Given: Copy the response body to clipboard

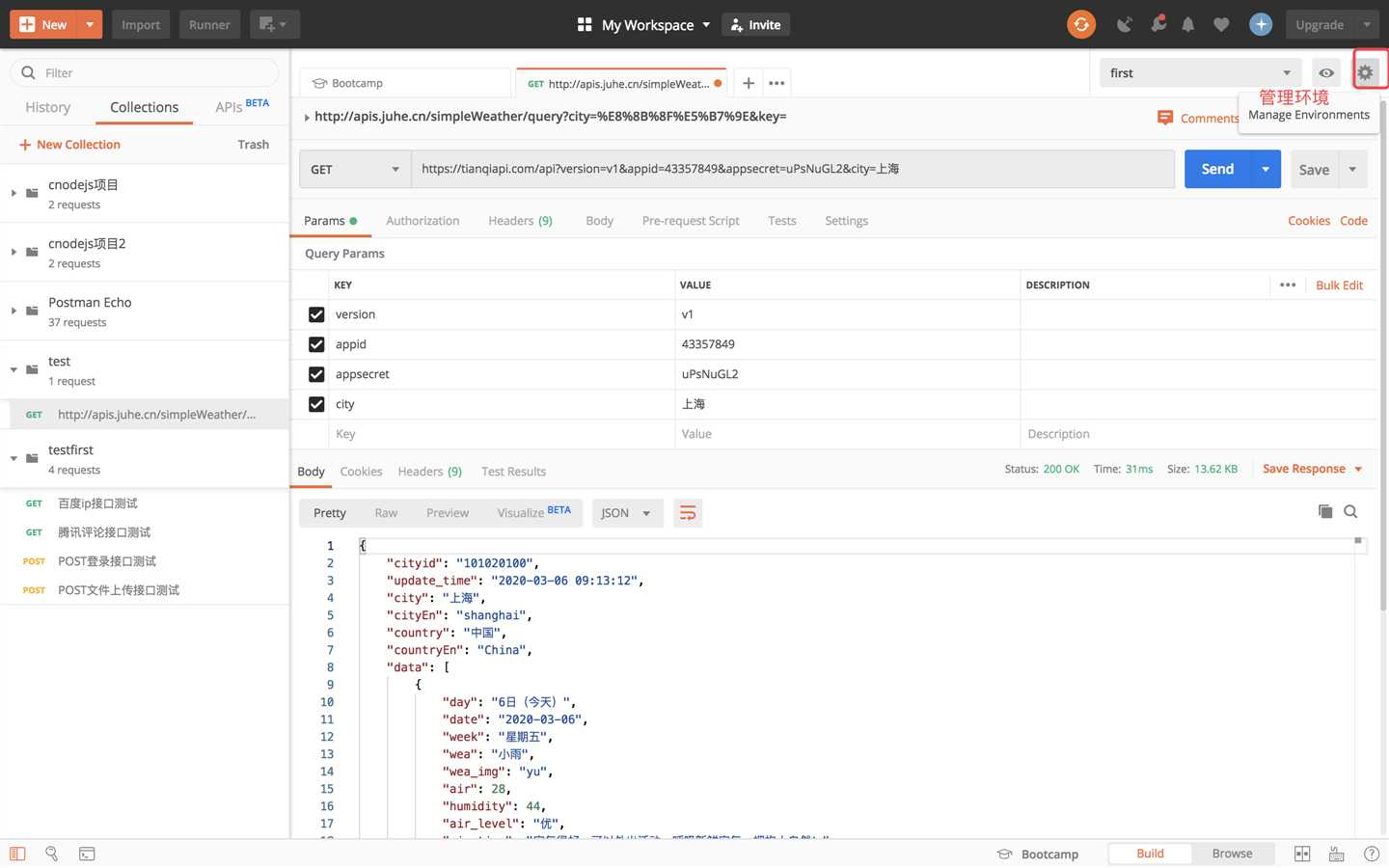Looking at the screenshot, I should click(1325, 511).
